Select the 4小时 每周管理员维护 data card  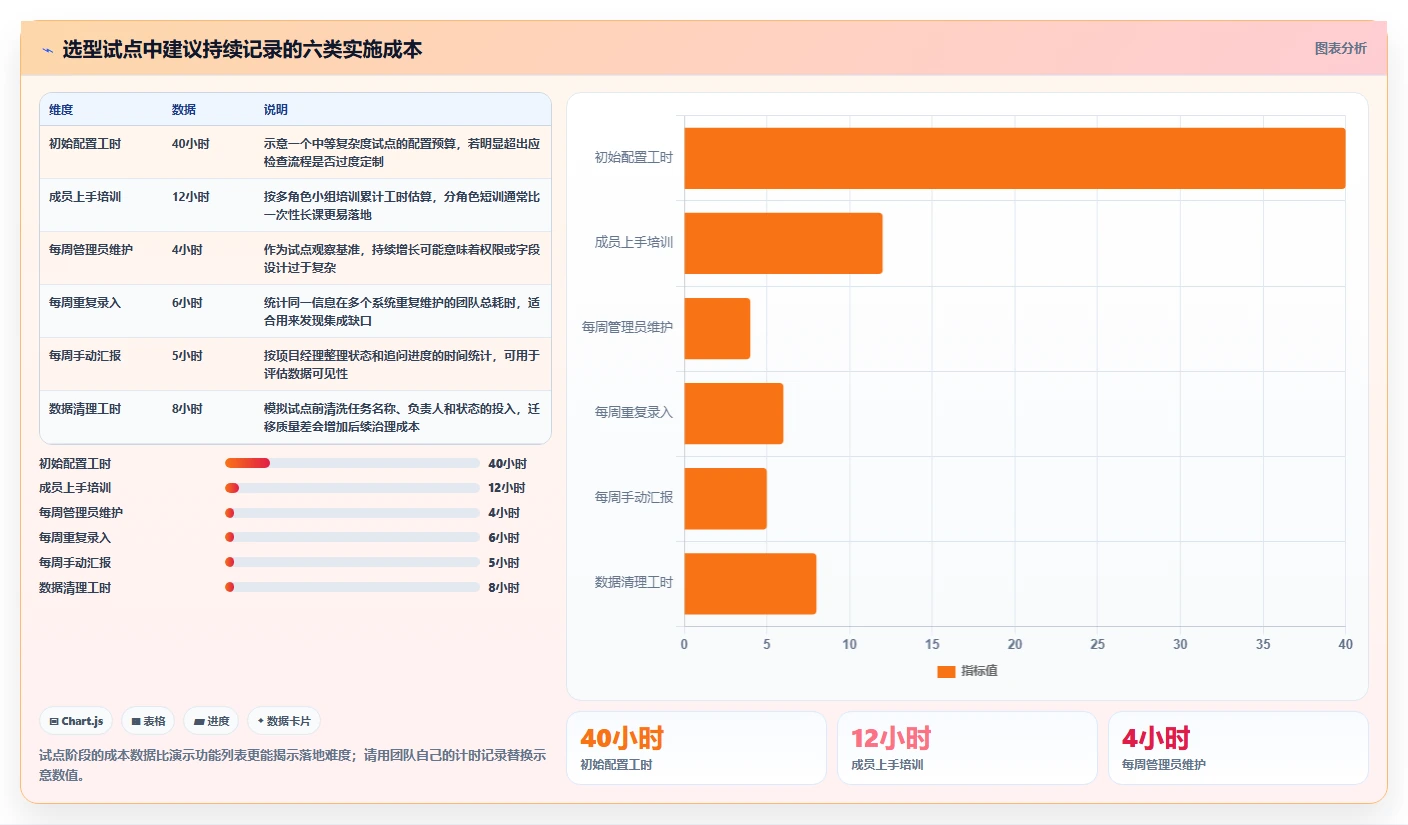[x=1238, y=748]
